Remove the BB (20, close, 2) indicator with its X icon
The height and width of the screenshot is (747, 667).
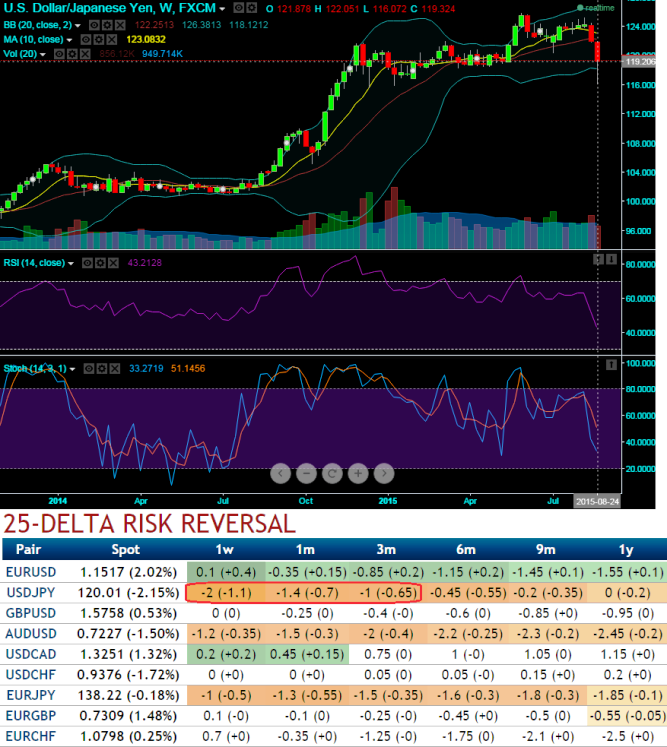[x=120, y=25]
